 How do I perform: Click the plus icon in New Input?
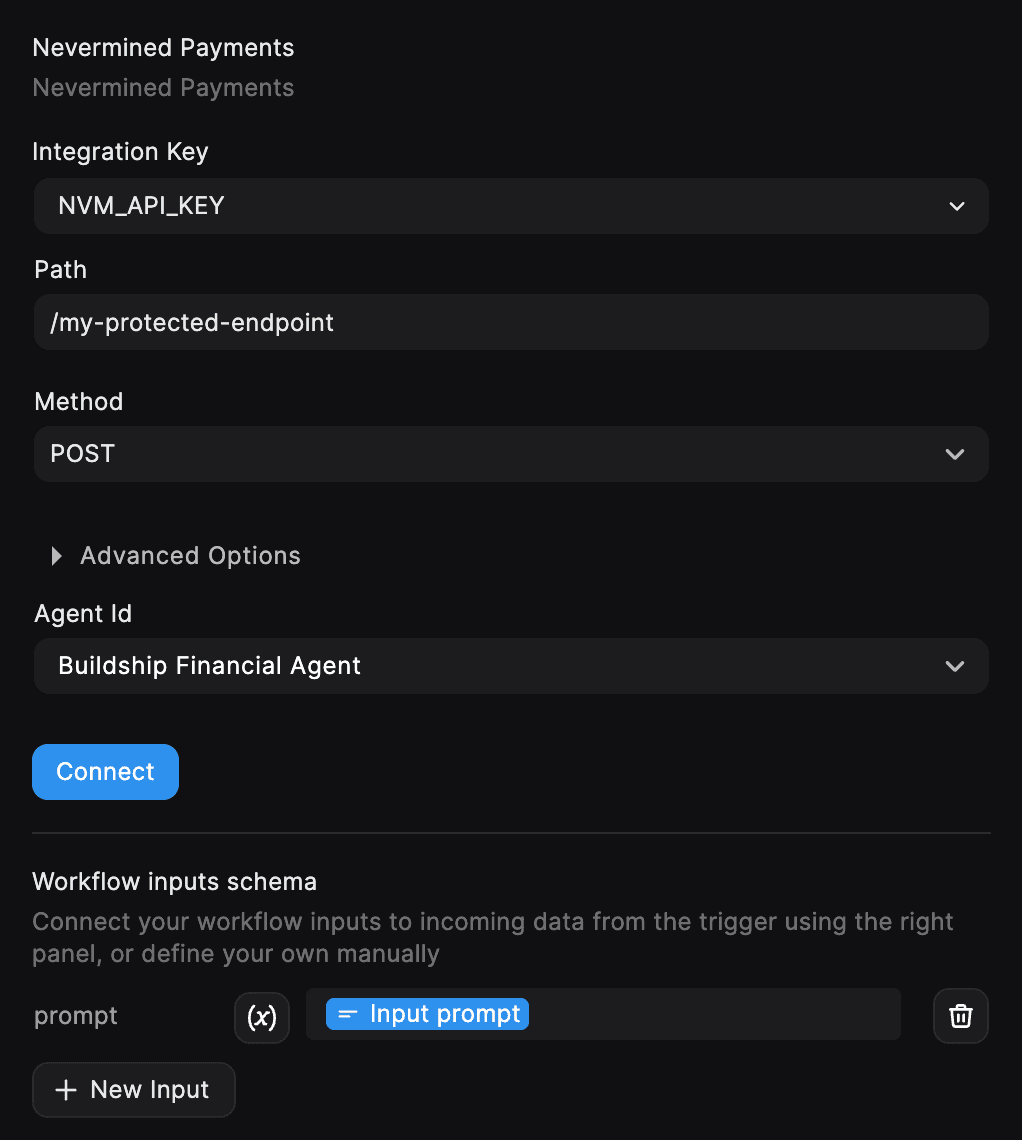tap(66, 1090)
